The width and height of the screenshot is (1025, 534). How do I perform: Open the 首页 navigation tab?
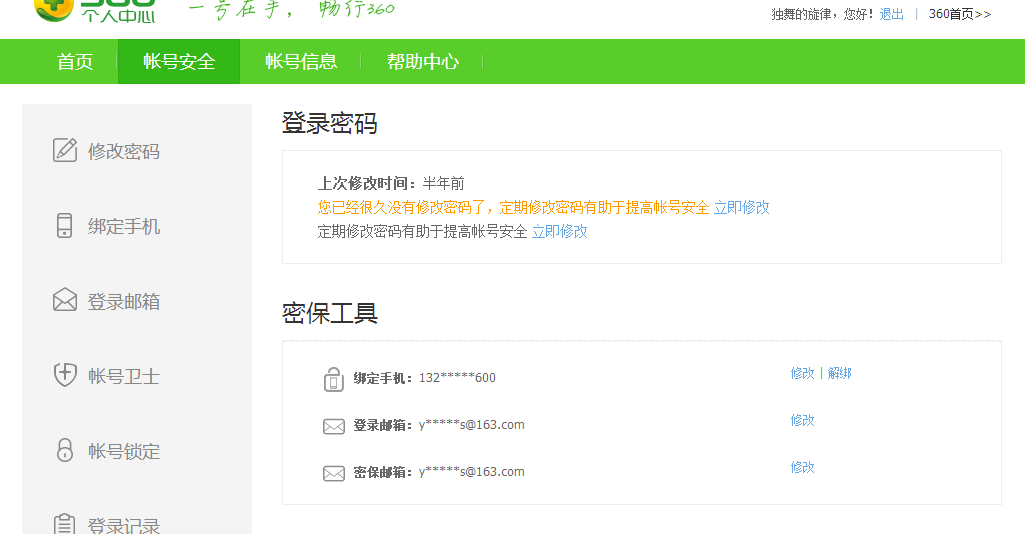75,61
